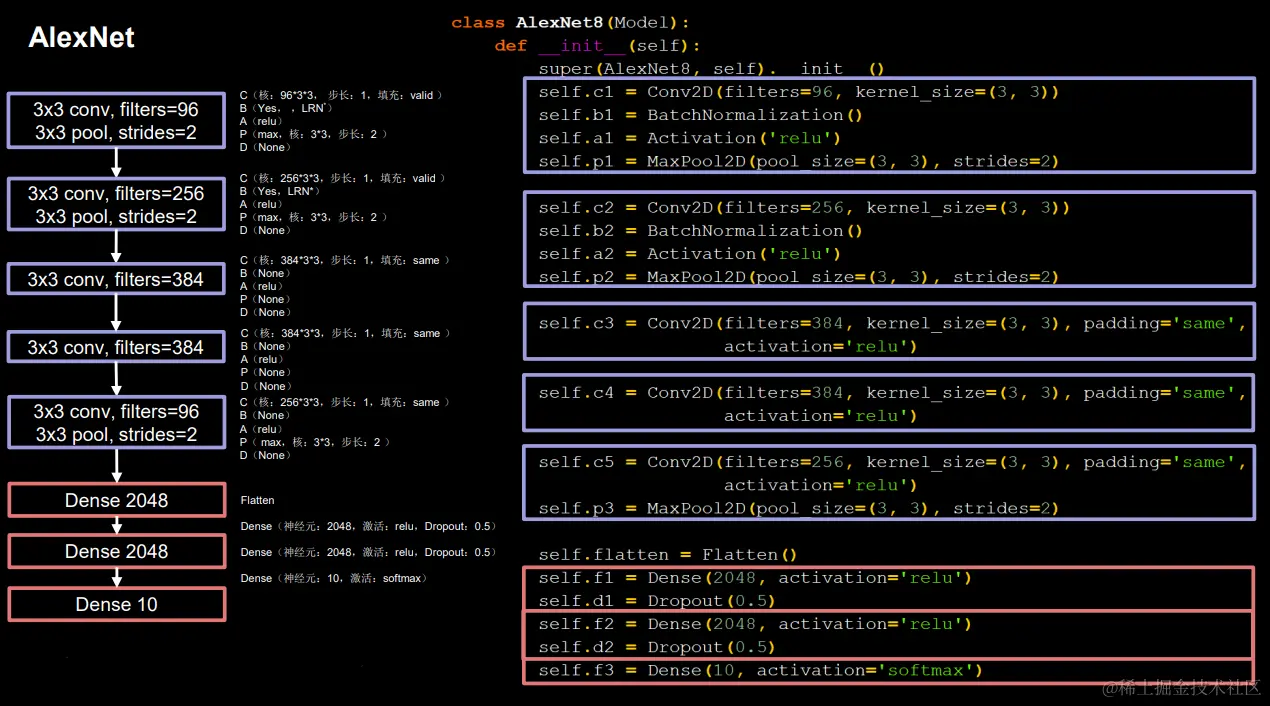Select the "self.d1 = Dropout(0.5)" line

(657, 601)
